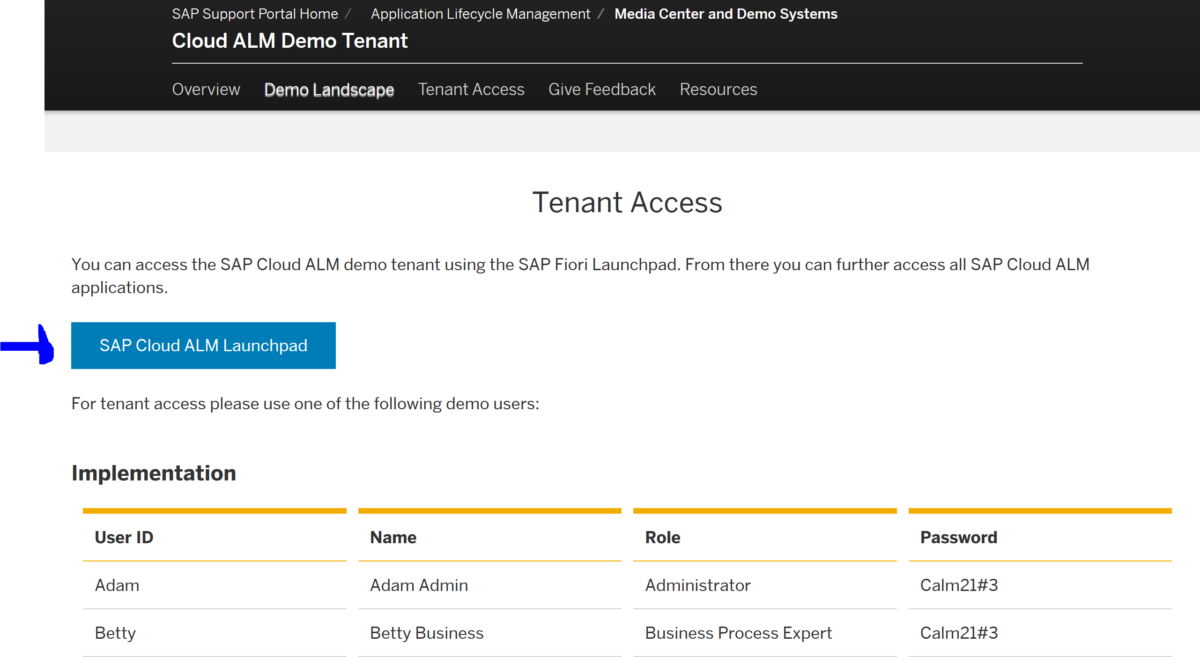Select the Administrator role cell

click(x=697, y=585)
